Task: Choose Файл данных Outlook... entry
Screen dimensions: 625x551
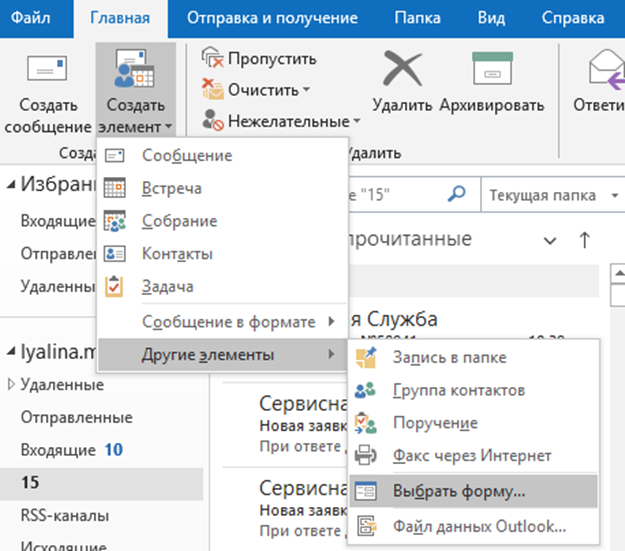Action: pos(474,526)
